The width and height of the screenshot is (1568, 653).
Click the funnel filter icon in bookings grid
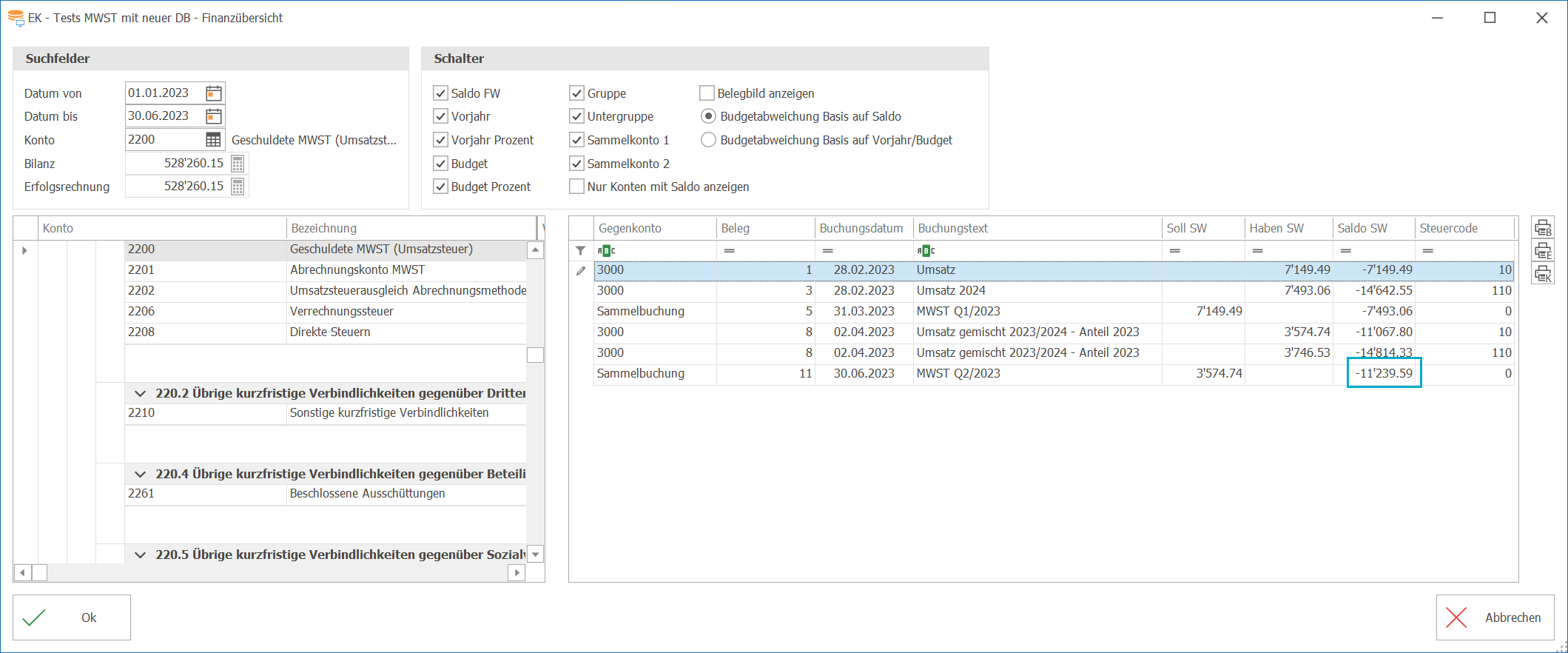[x=581, y=251]
